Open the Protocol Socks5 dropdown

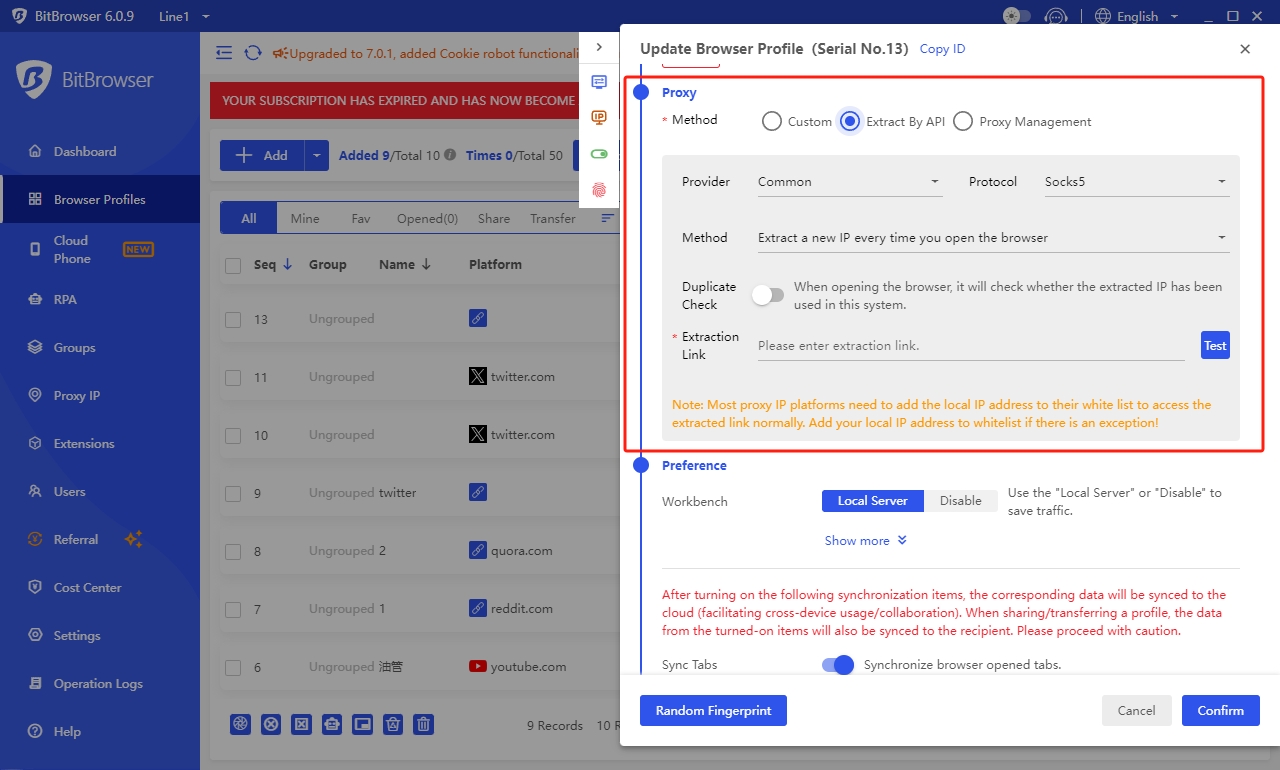tap(1137, 182)
